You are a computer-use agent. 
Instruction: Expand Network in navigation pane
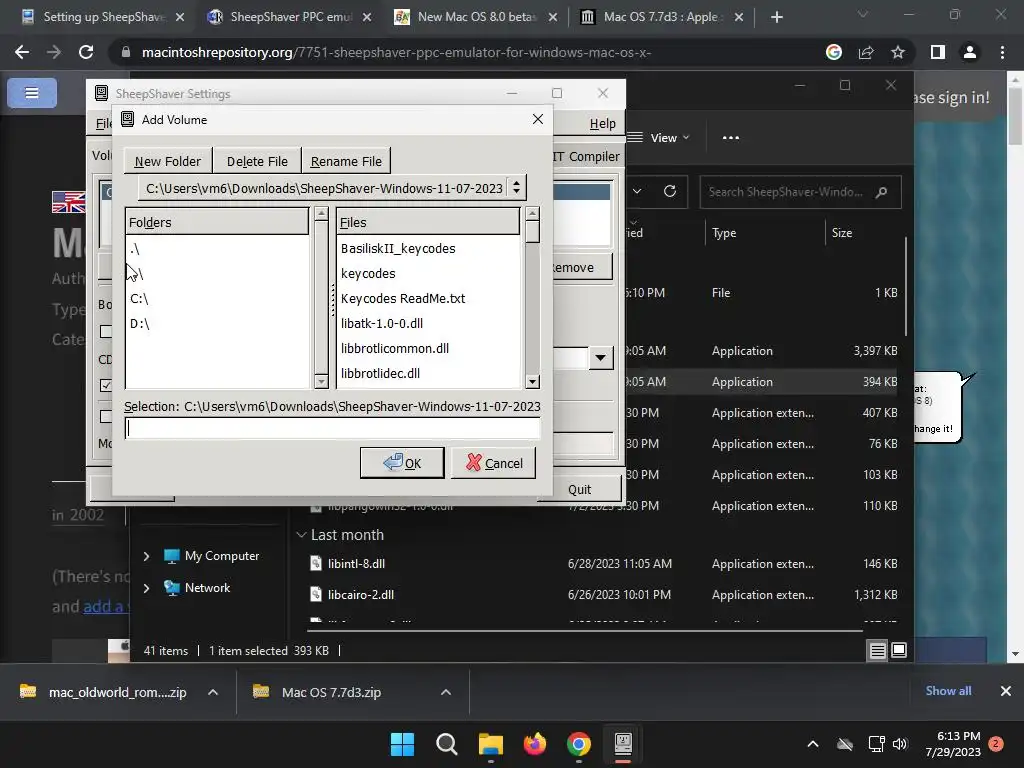(146, 588)
